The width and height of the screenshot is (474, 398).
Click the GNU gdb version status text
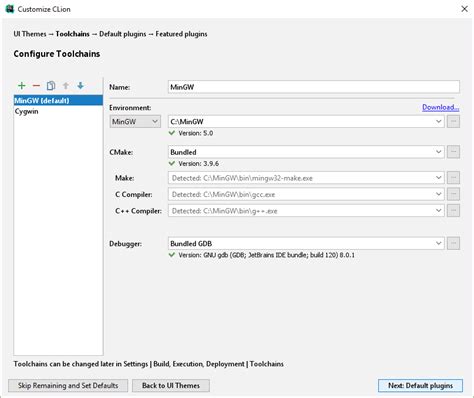click(267, 255)
